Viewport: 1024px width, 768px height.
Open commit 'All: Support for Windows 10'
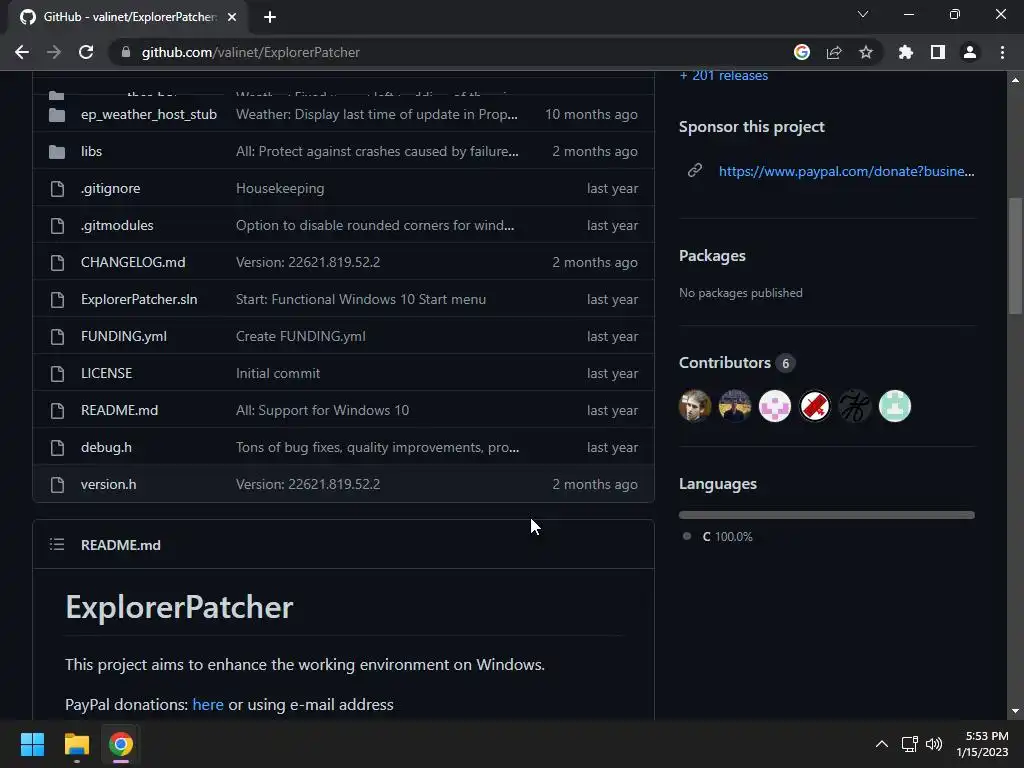[323, 410]
